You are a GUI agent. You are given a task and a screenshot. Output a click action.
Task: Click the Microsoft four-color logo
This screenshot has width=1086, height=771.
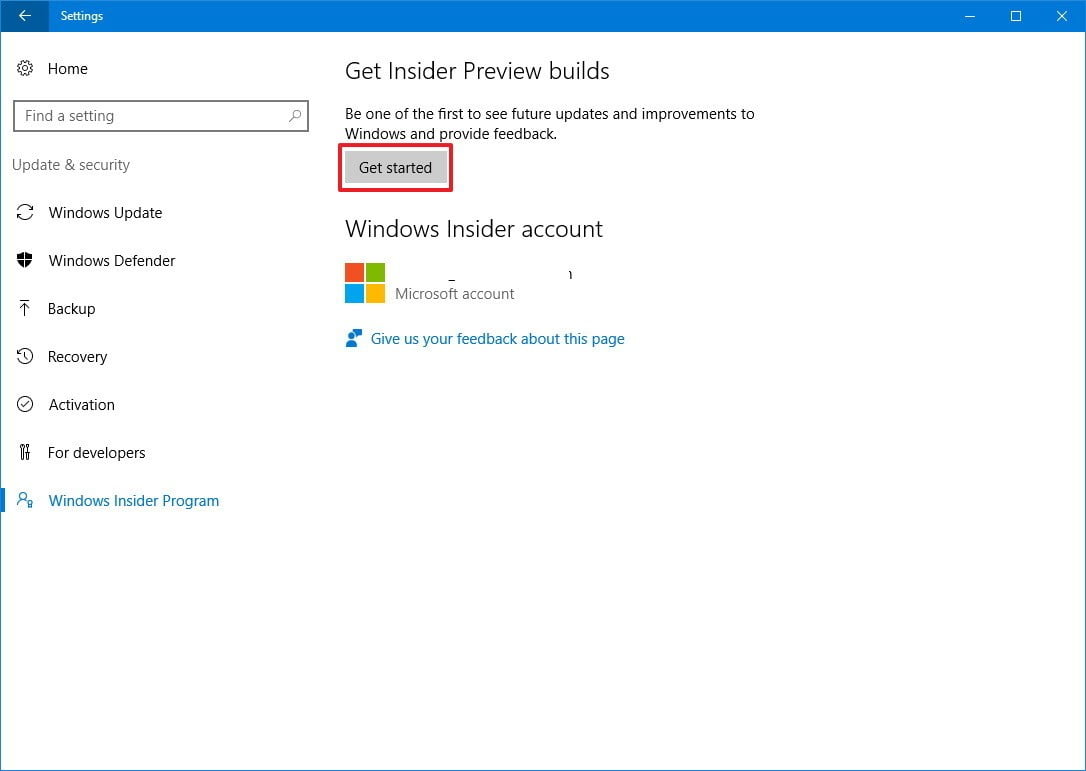[x=365, y=283]
